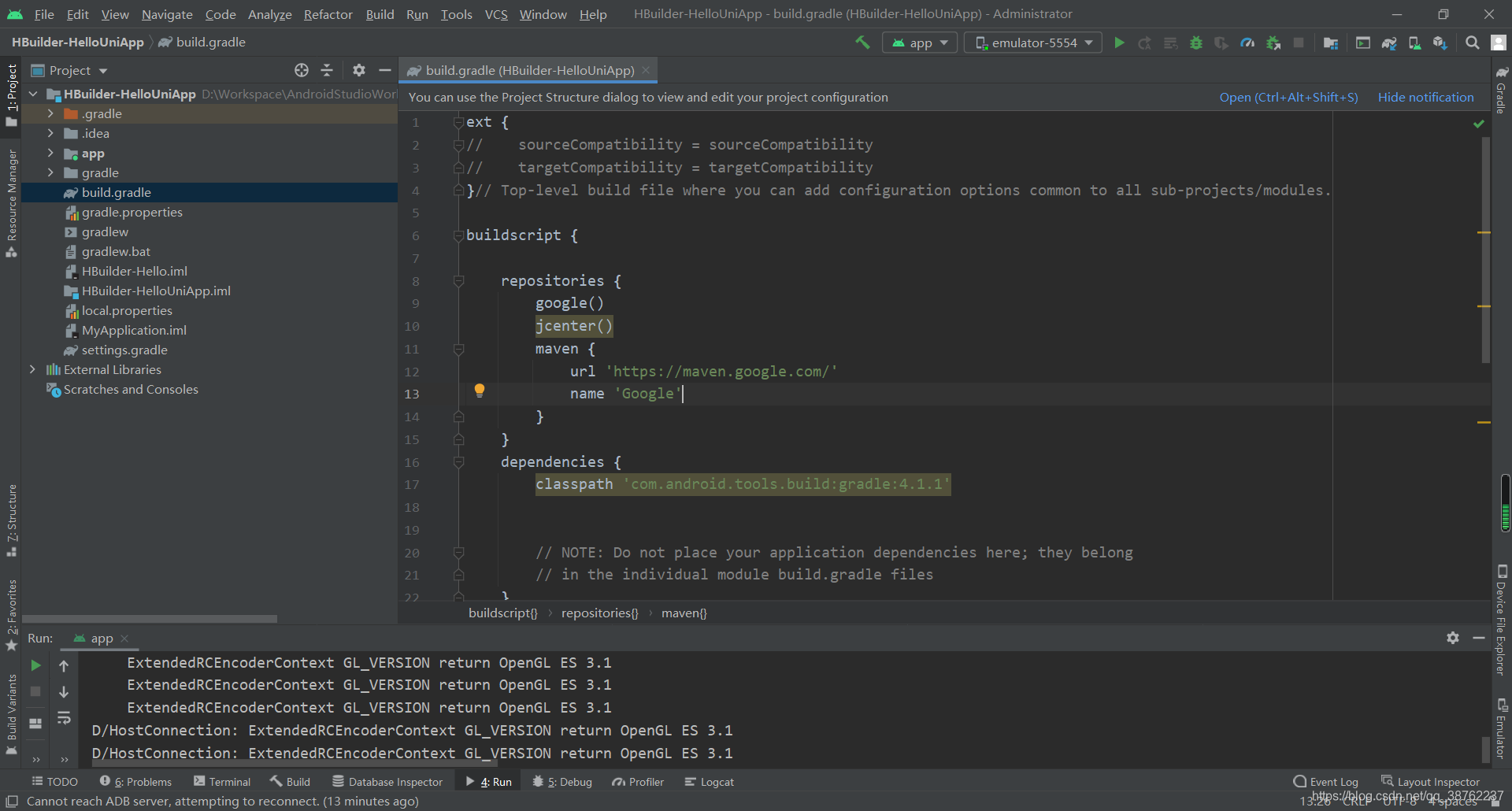
Task: Click Hide notification link
Action: 1425,97
